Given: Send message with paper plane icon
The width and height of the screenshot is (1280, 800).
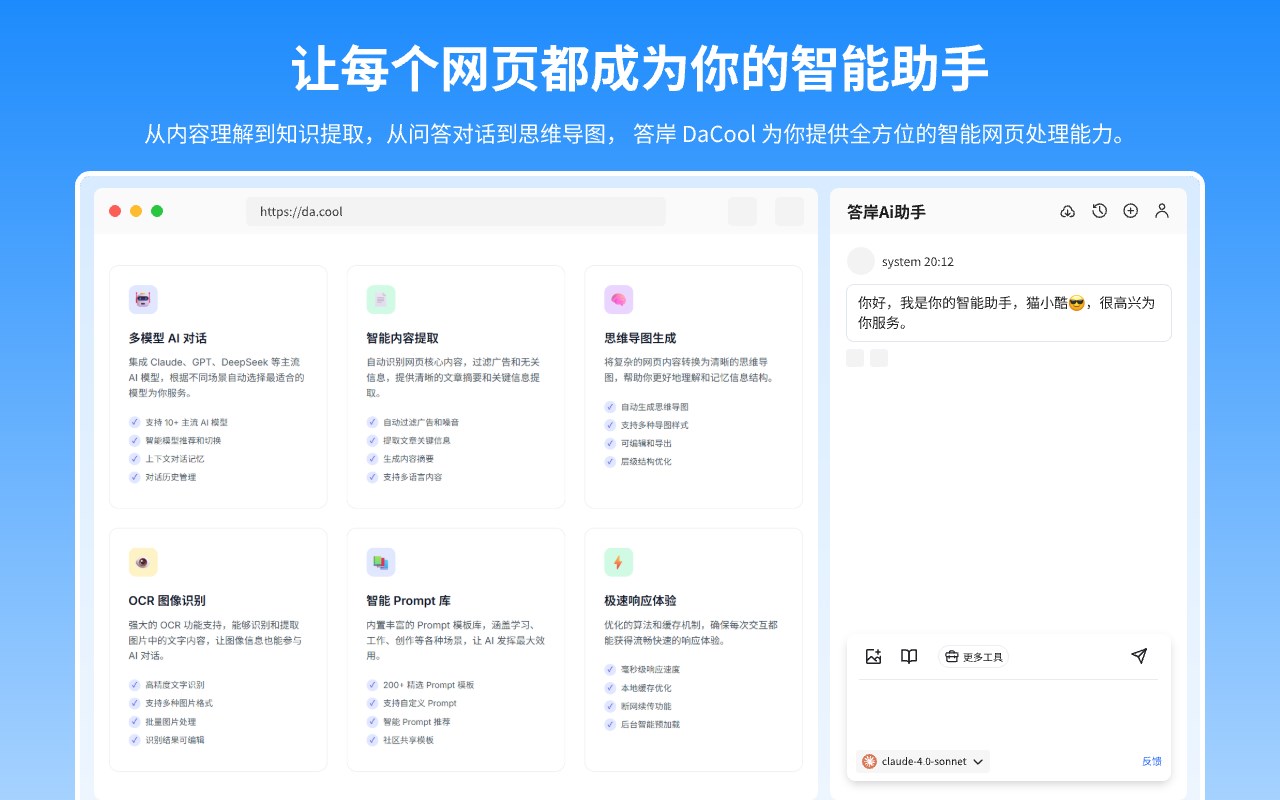Looking at the screenshot, I should [1139, 656].
